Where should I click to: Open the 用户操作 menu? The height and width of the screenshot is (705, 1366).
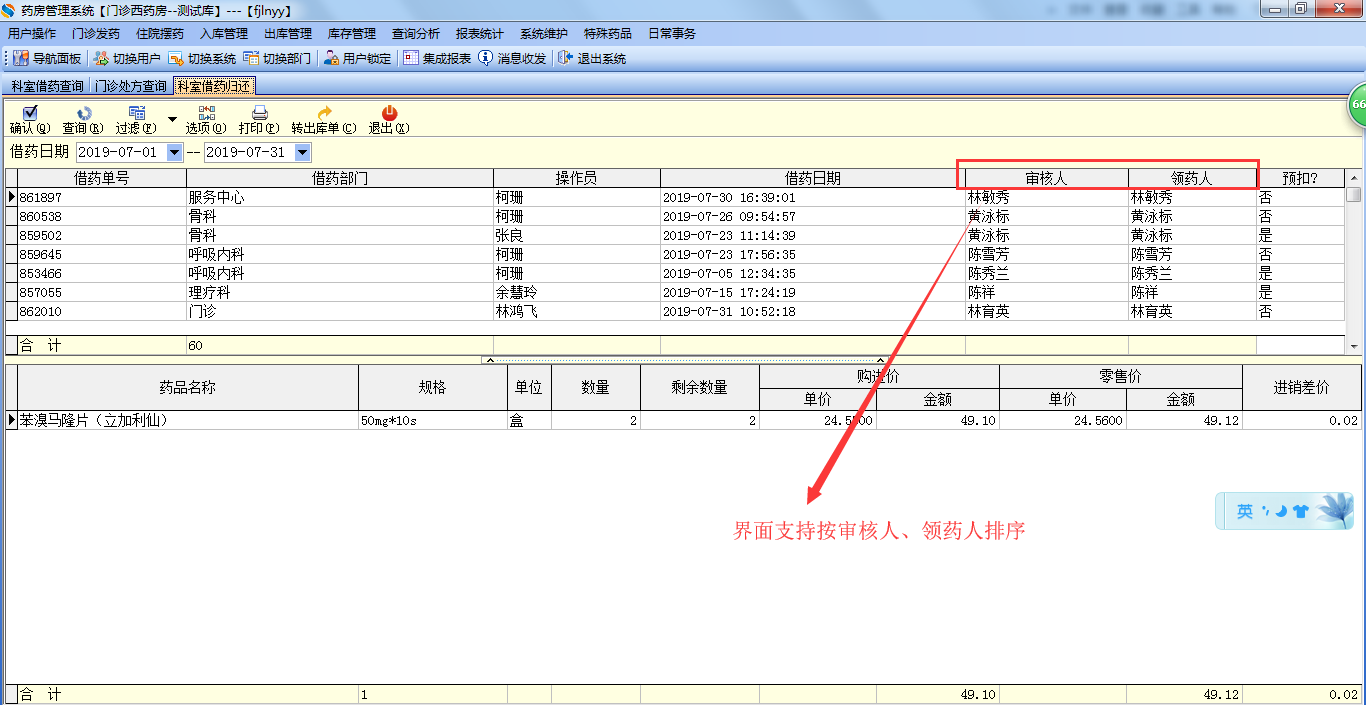point(32,34)
